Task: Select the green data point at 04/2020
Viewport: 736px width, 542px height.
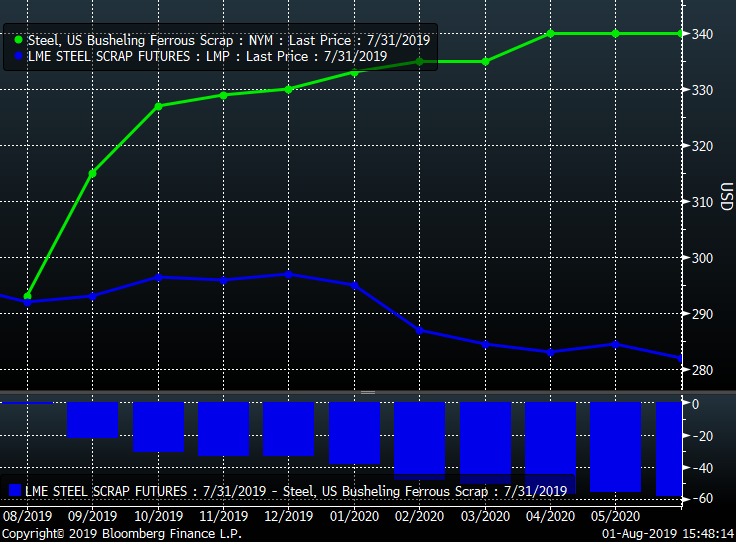Action: [550, 33]
